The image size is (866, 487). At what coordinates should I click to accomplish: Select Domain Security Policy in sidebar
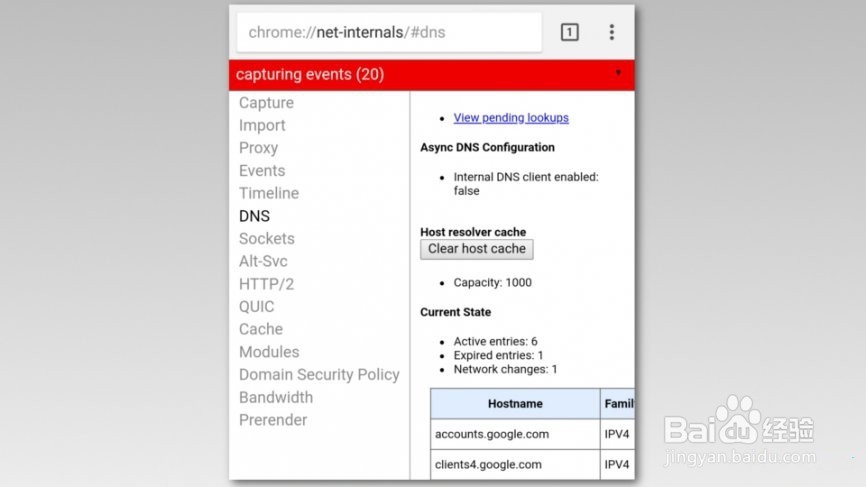coord(319,375)
